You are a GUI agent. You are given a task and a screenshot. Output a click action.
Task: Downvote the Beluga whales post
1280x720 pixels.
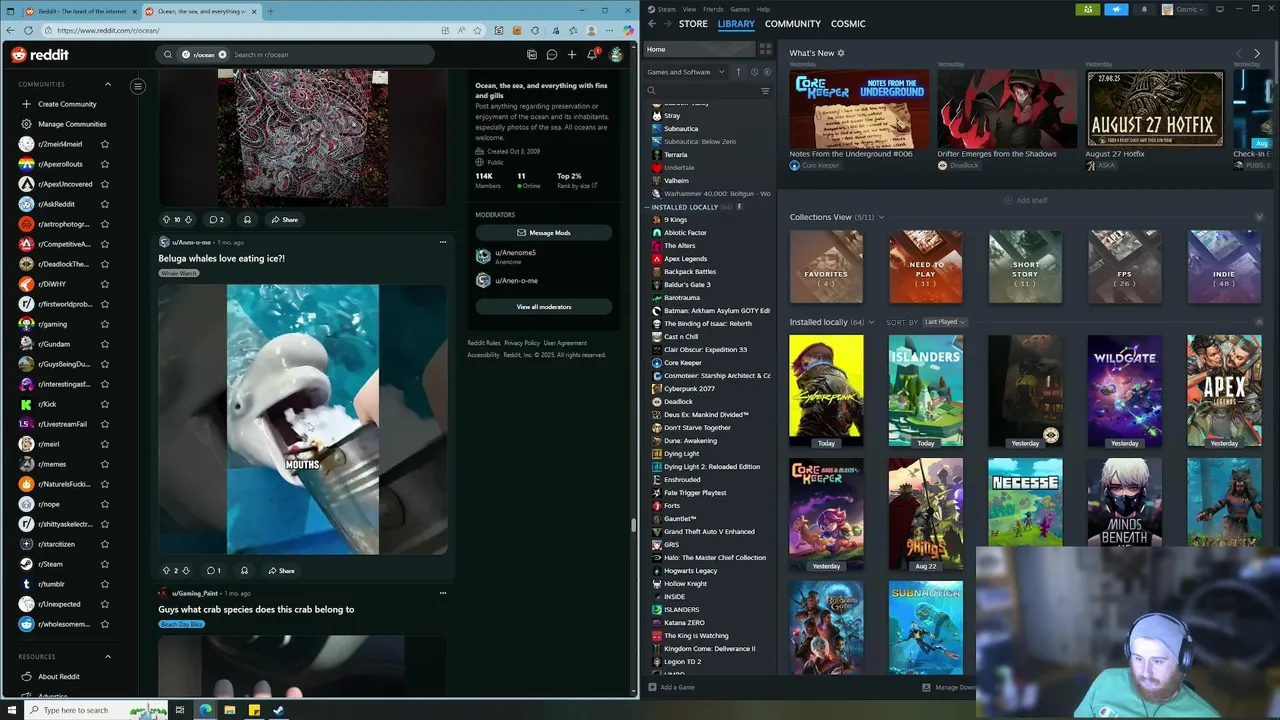tap(185, 571)
